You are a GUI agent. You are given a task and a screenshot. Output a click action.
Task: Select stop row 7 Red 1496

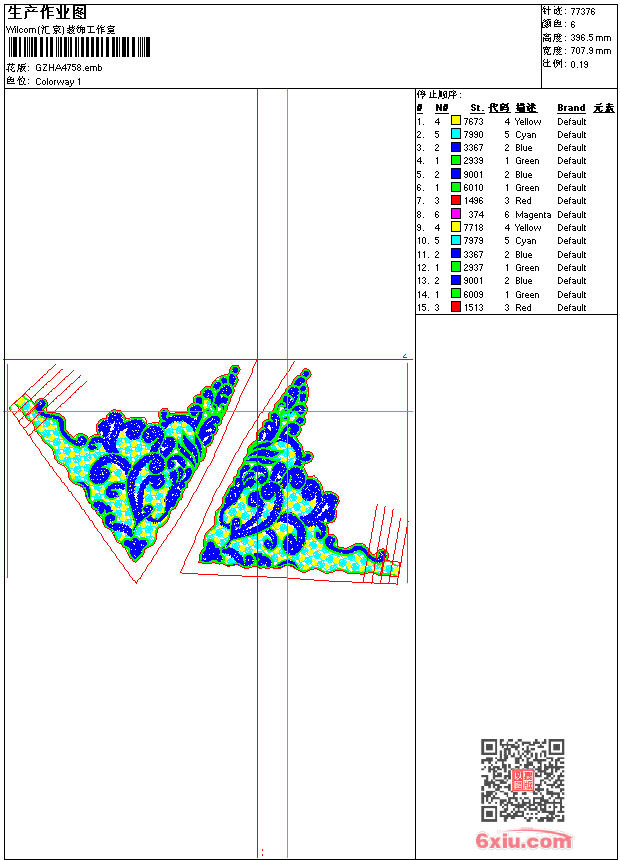pos(516,201)
